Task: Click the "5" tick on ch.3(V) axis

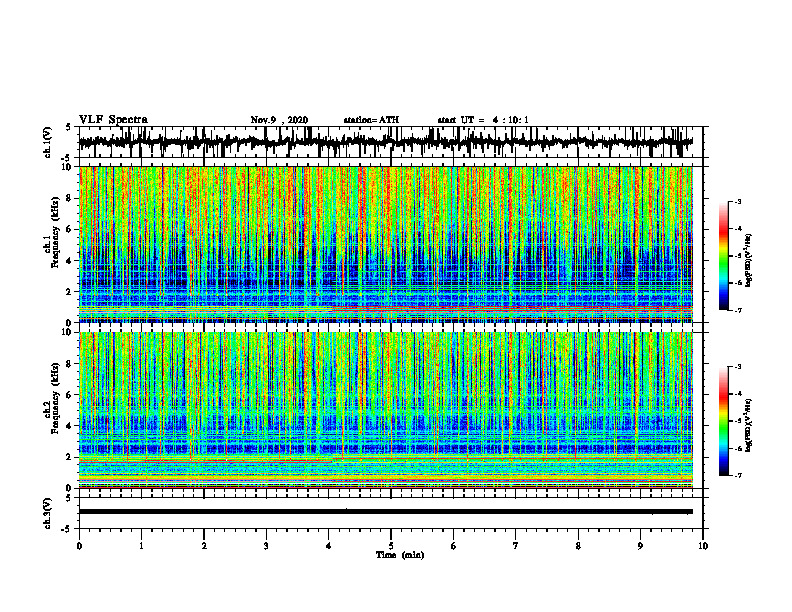Action: [68, 499]
